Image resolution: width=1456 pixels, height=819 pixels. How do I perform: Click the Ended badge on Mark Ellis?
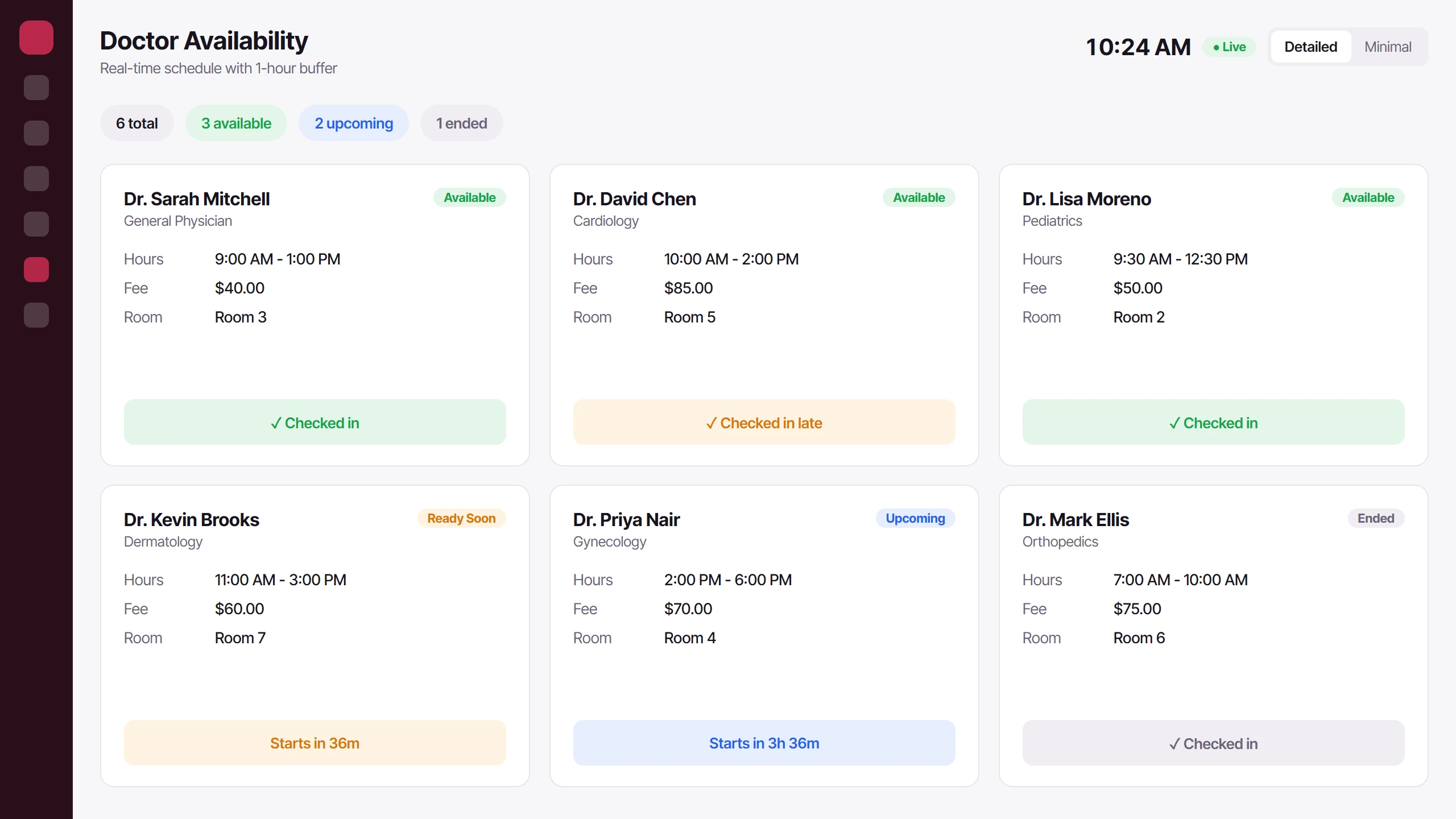pos(1376,518)
